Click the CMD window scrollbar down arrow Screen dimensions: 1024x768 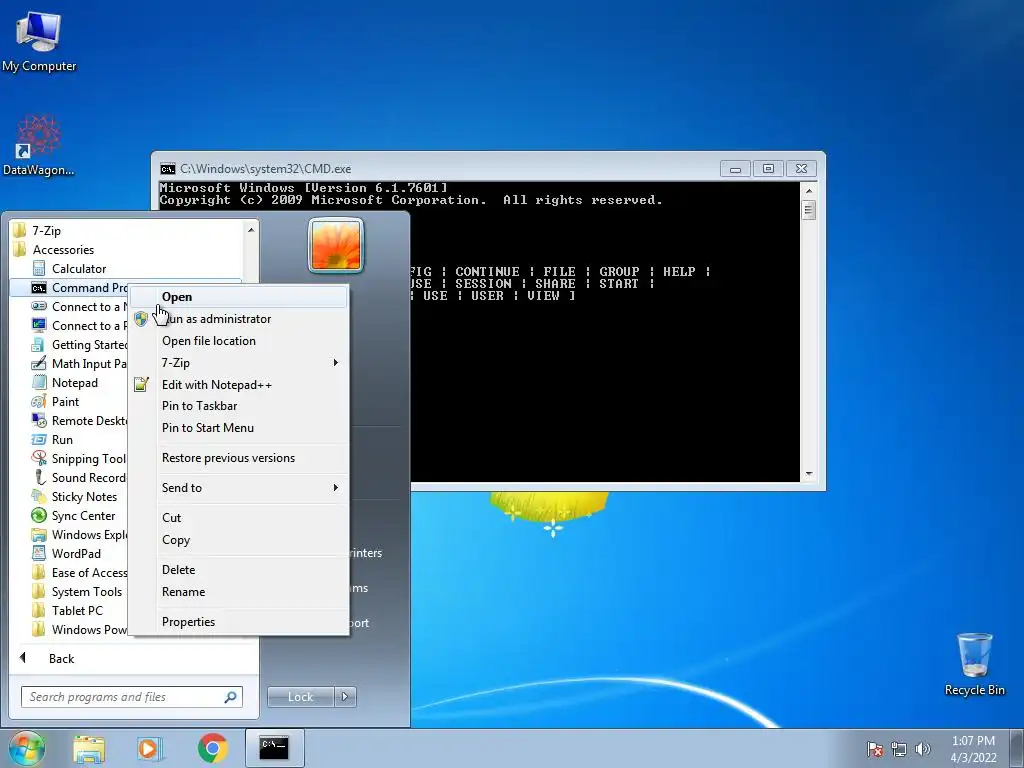[x=808, y=474]
